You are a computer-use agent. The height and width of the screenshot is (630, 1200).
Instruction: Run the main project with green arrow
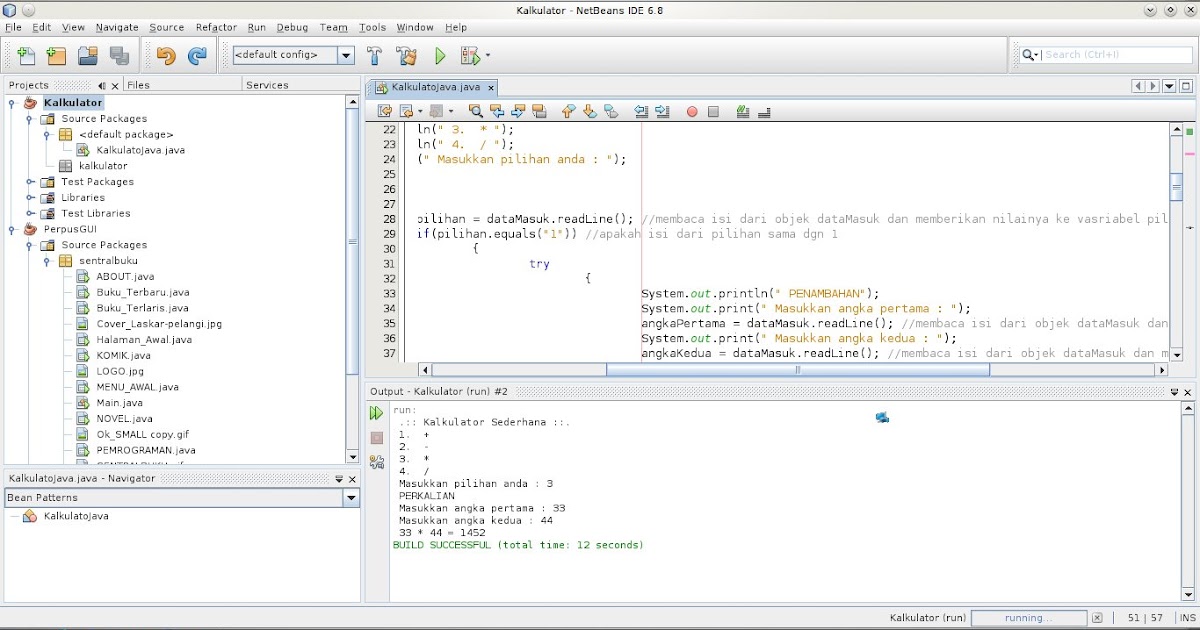(440, 56)
